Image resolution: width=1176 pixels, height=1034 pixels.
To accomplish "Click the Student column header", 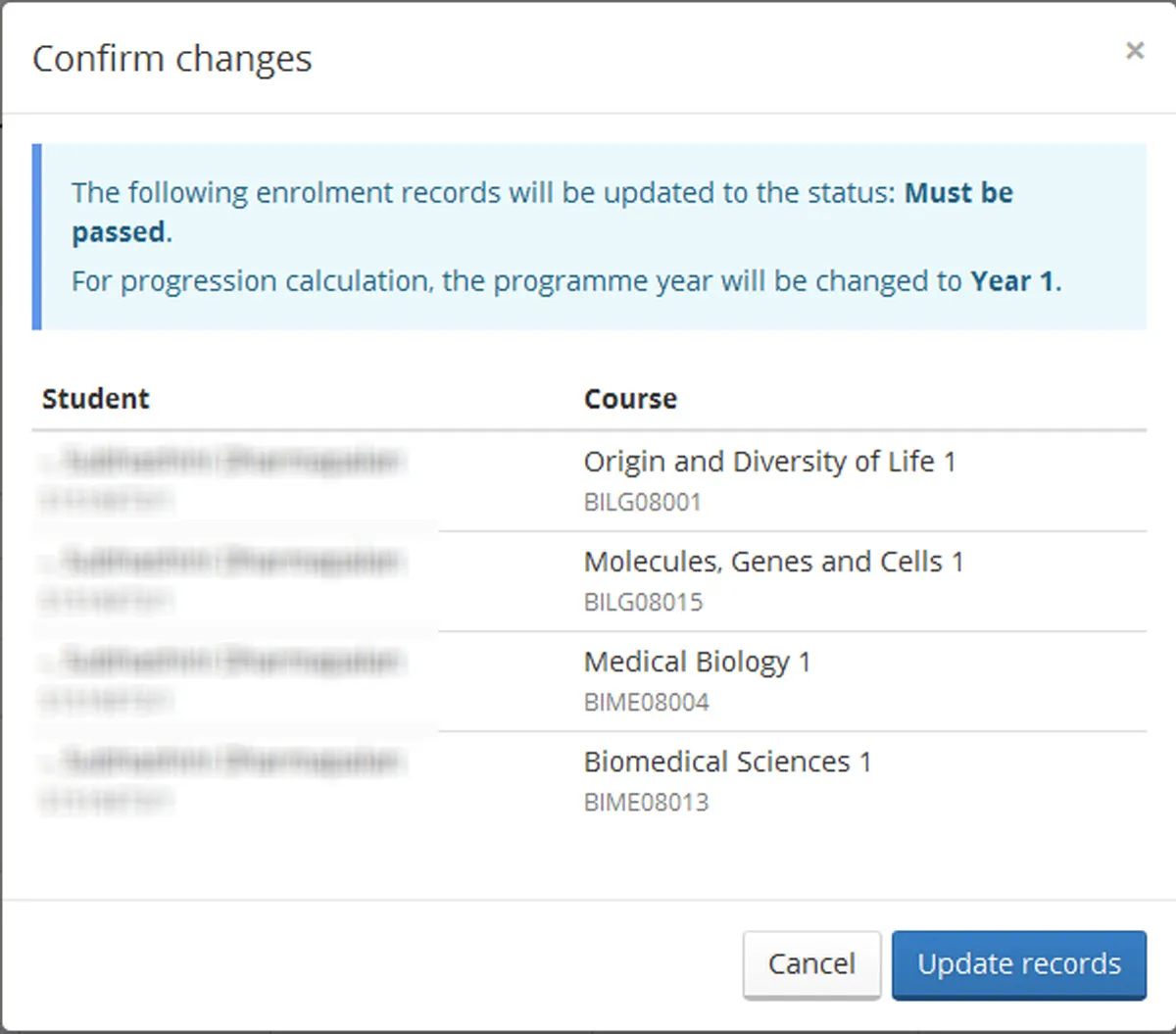I will [x=95, y=398].
